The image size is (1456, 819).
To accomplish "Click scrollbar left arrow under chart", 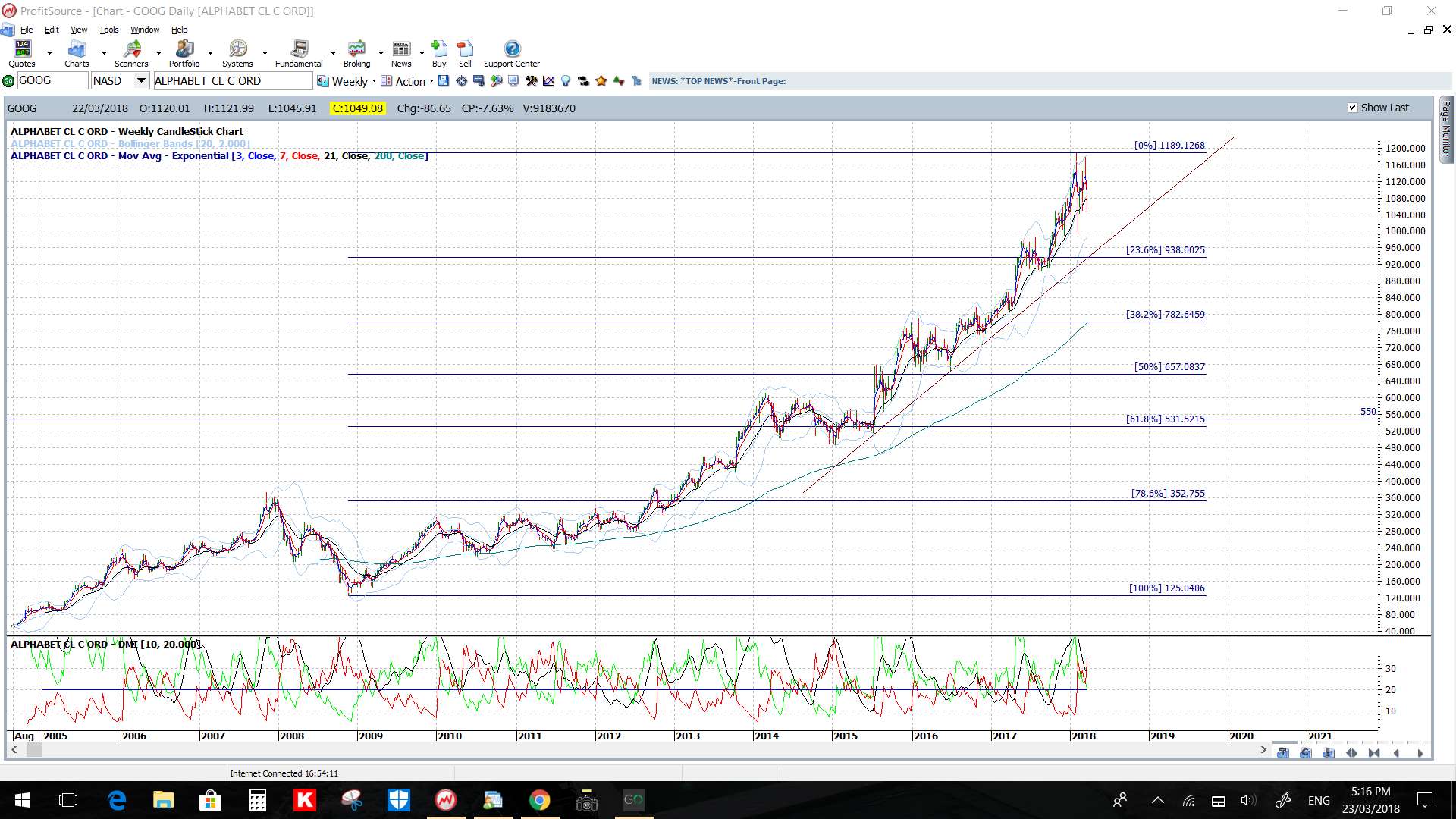I will [14, 749].
